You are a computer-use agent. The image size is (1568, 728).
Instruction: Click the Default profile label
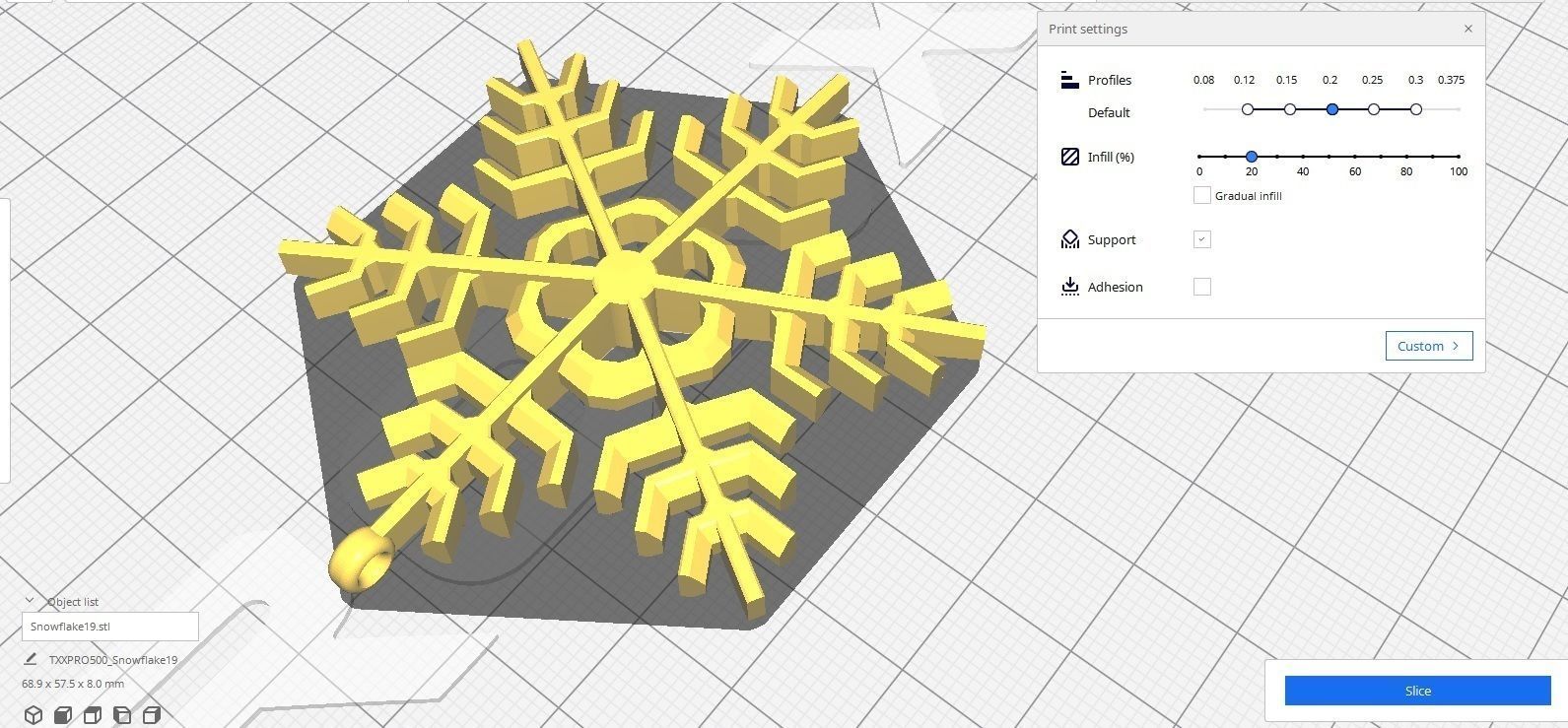(1109, 112)
